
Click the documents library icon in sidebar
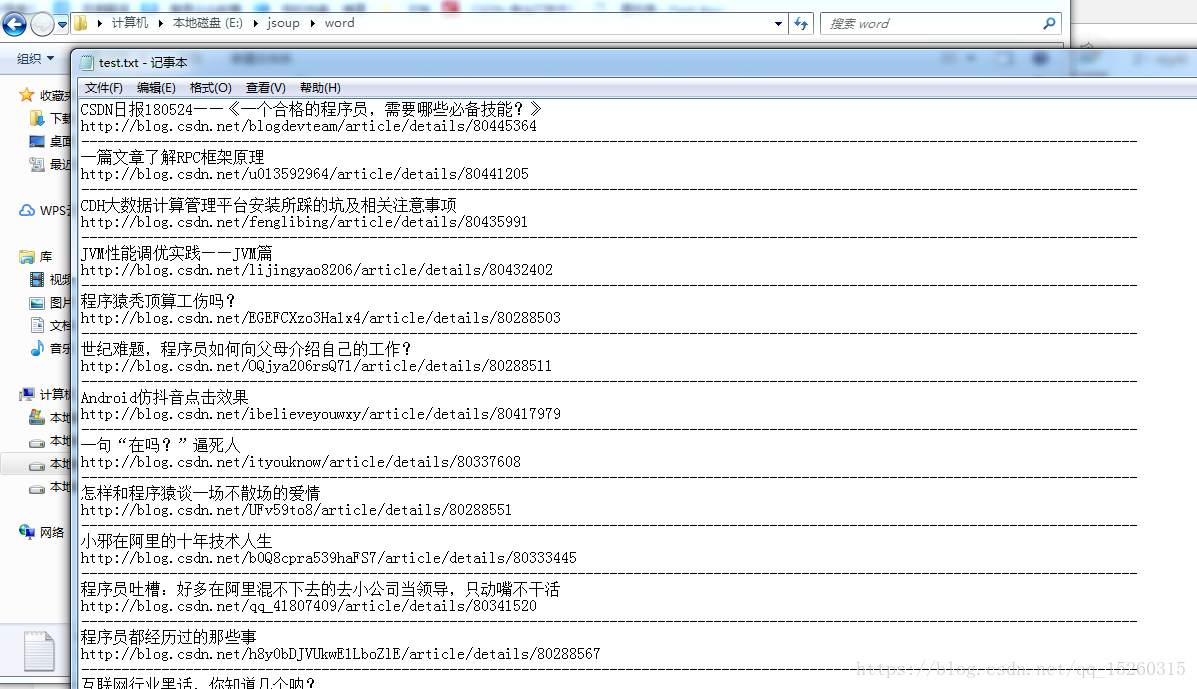(x=37, y=326)
